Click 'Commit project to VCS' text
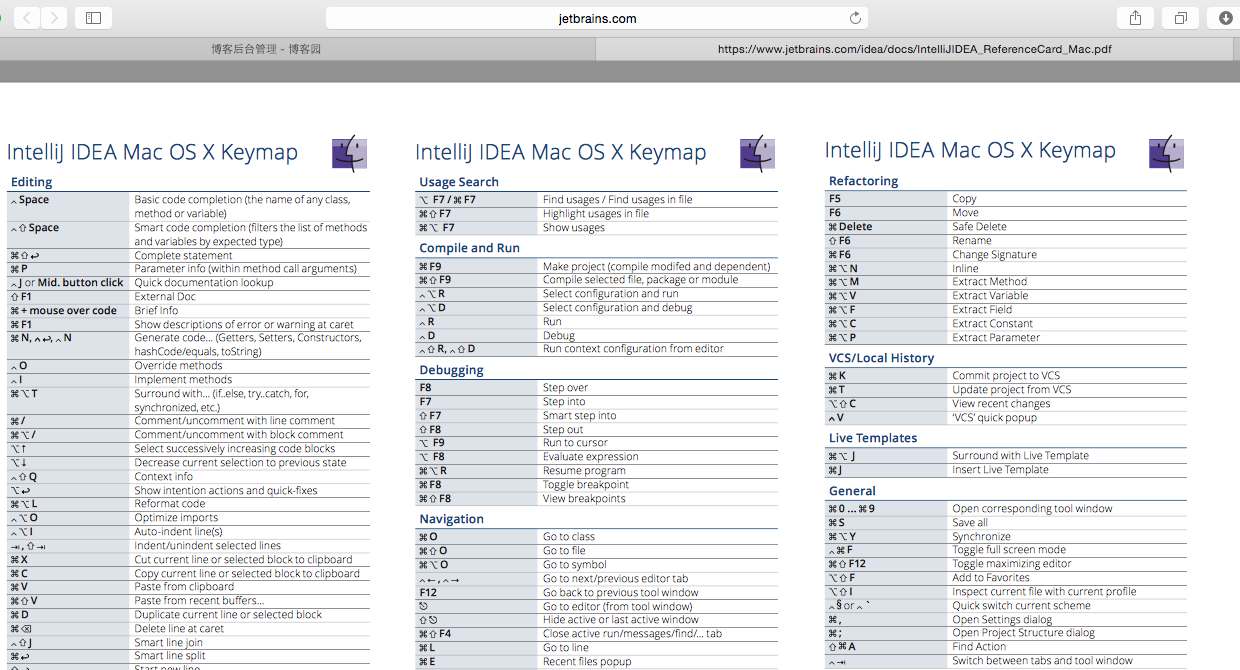This screenshot has height=670, width=1240. coord(1006,376)
